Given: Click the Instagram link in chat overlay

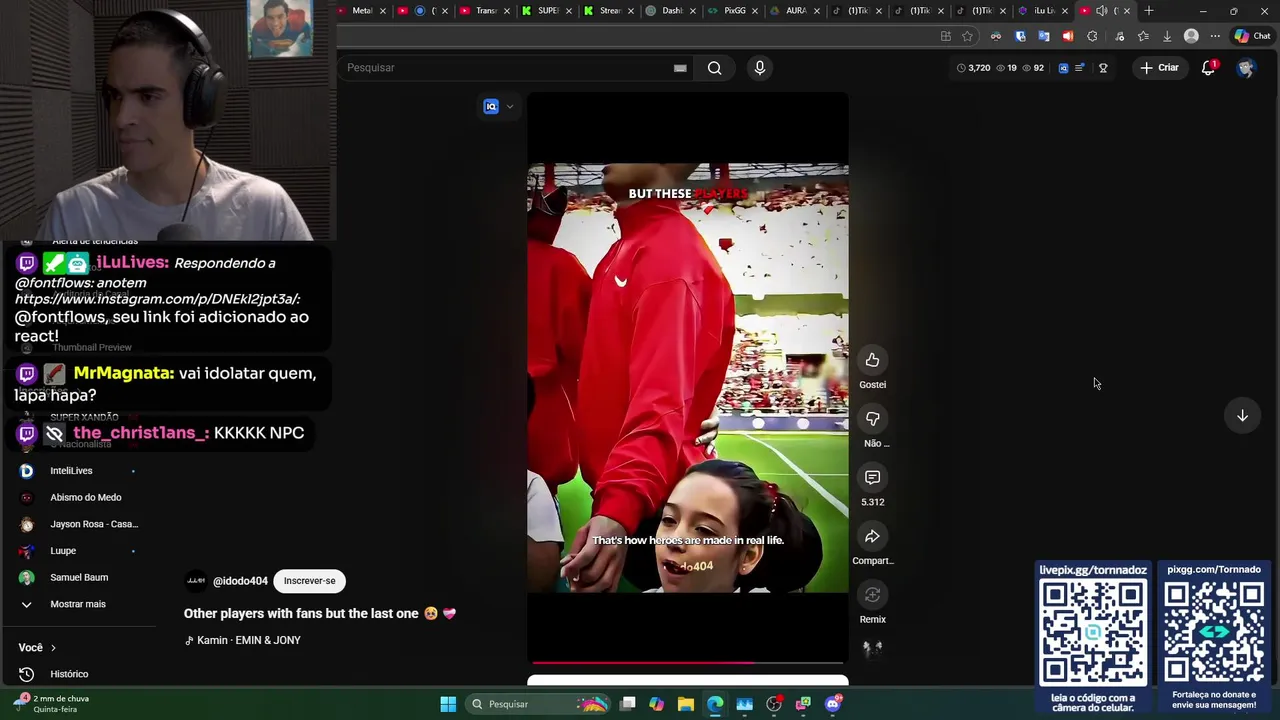Looking at the screenshot, I should (x=157, y=299).
